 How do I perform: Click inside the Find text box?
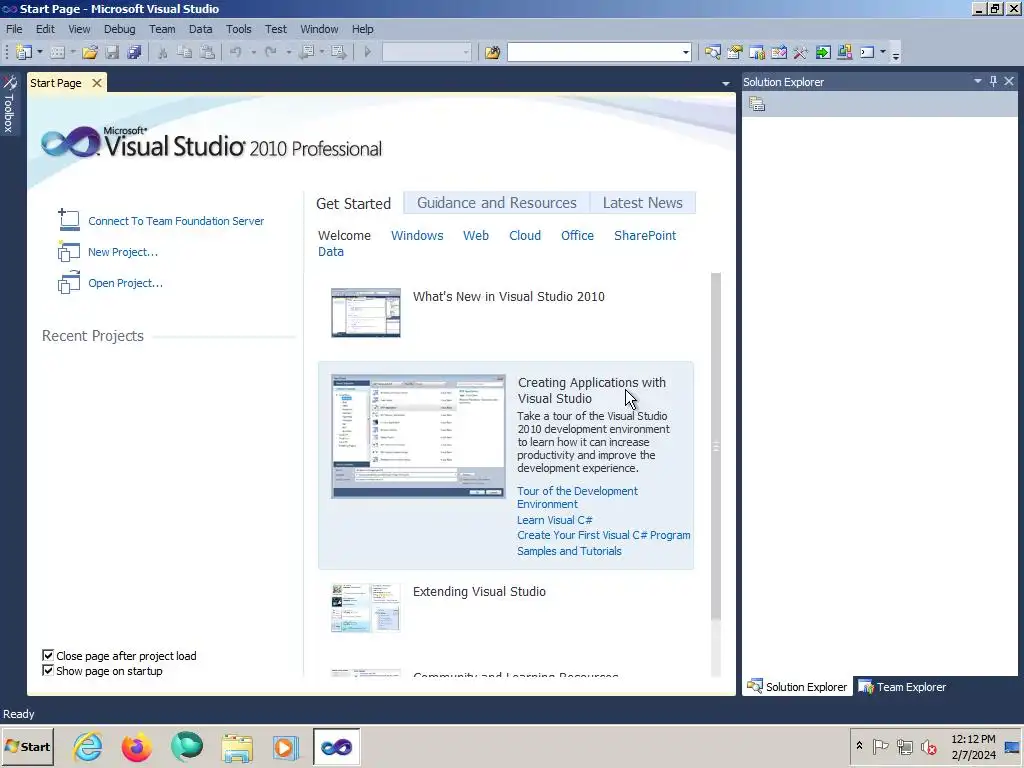(593, 52)
